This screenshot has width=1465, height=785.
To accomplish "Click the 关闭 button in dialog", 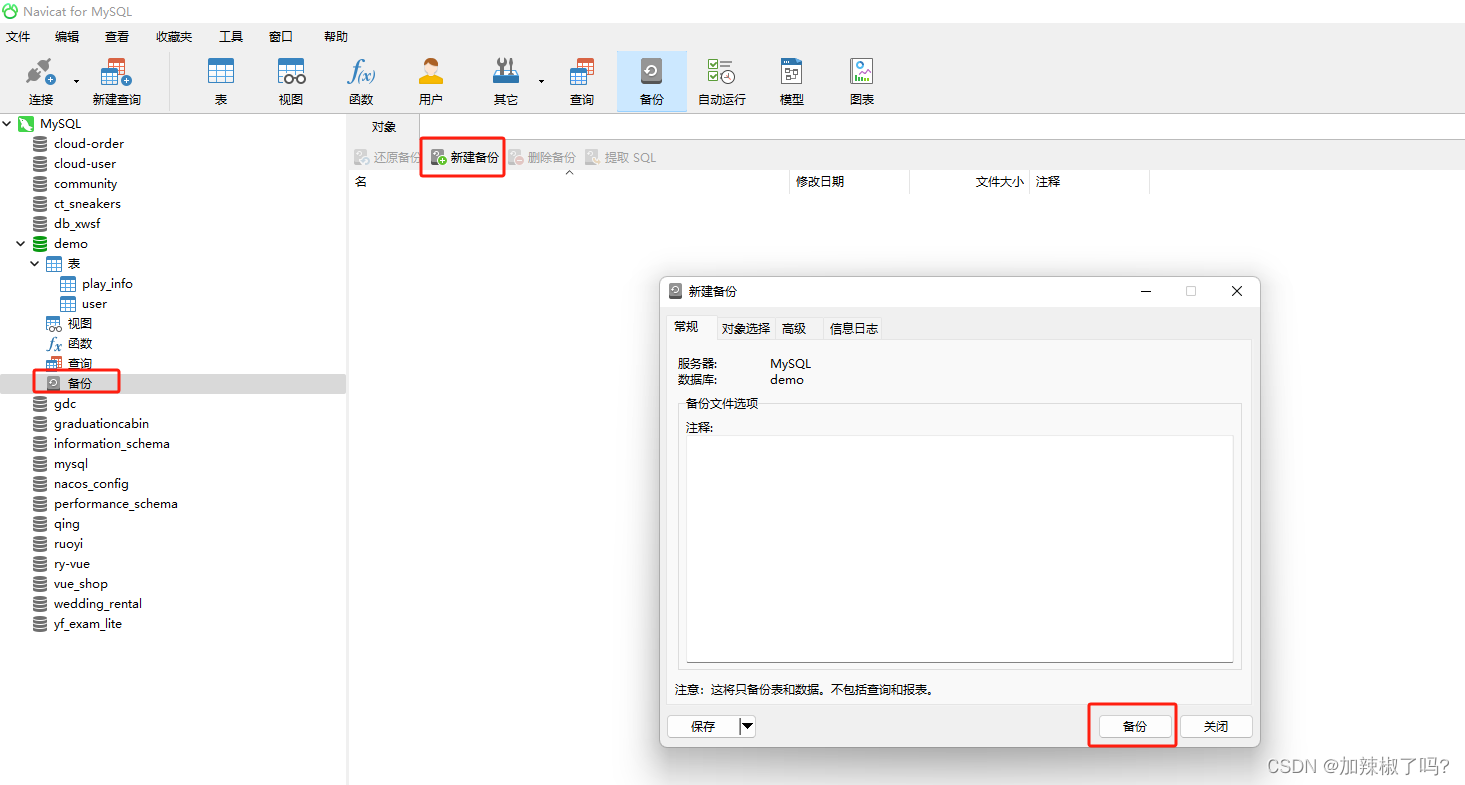I will click(x=1216, y=727).
